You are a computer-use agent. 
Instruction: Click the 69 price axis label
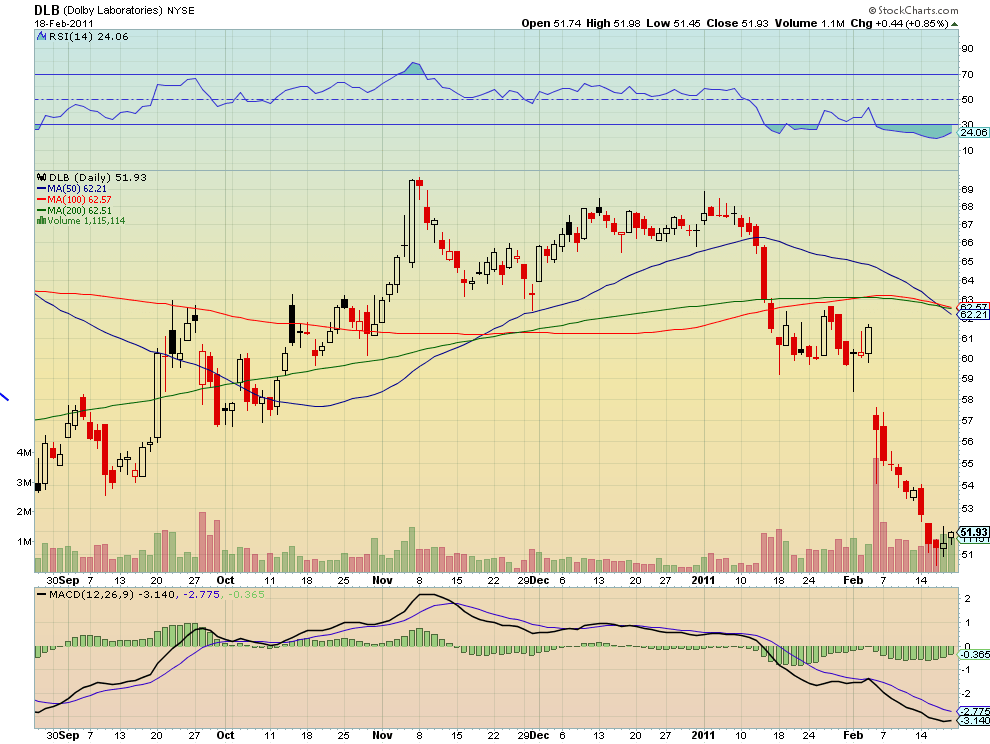(x=967, y=189)
